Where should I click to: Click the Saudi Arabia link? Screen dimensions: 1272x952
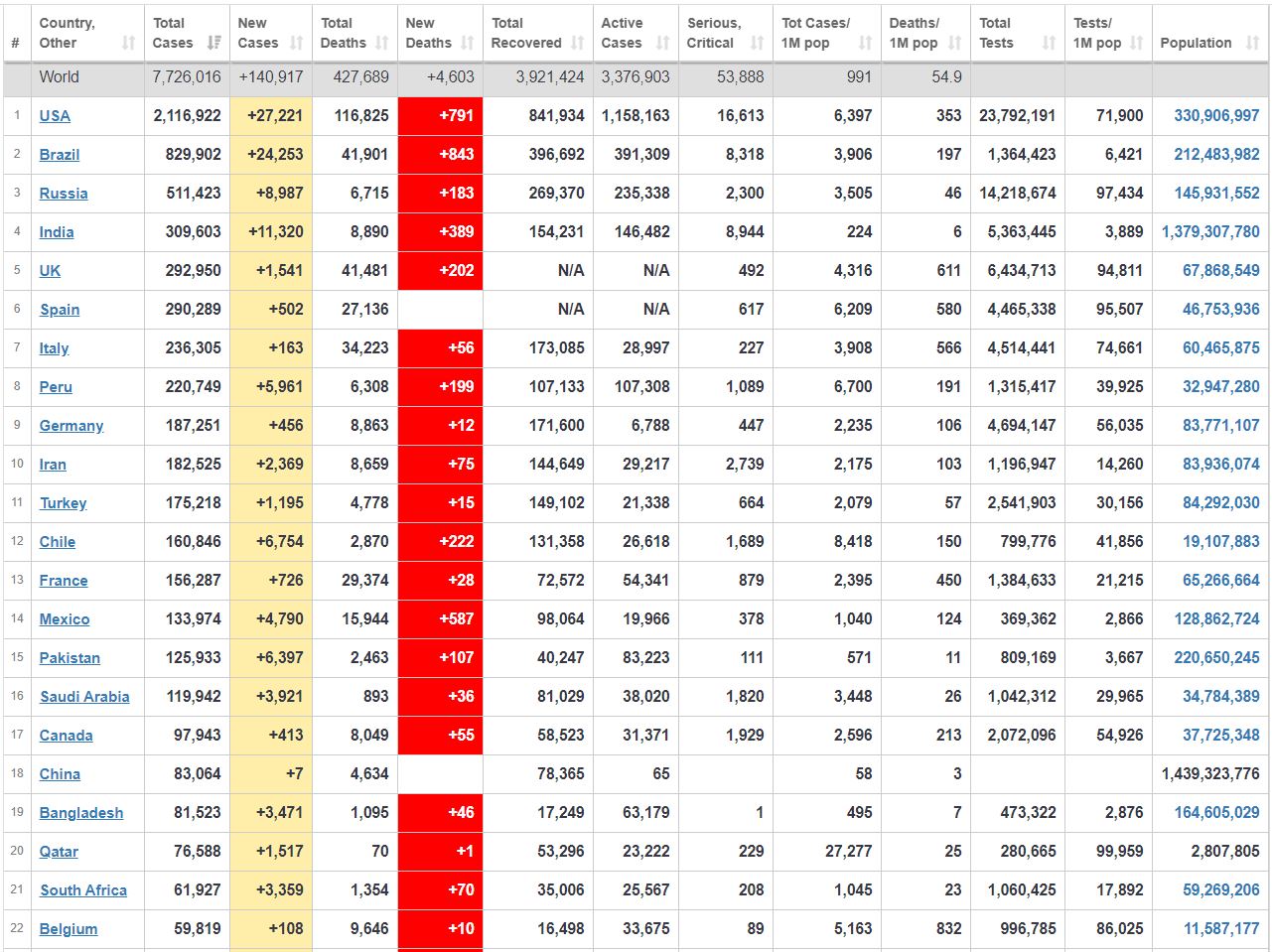click(x=84, y=697)
